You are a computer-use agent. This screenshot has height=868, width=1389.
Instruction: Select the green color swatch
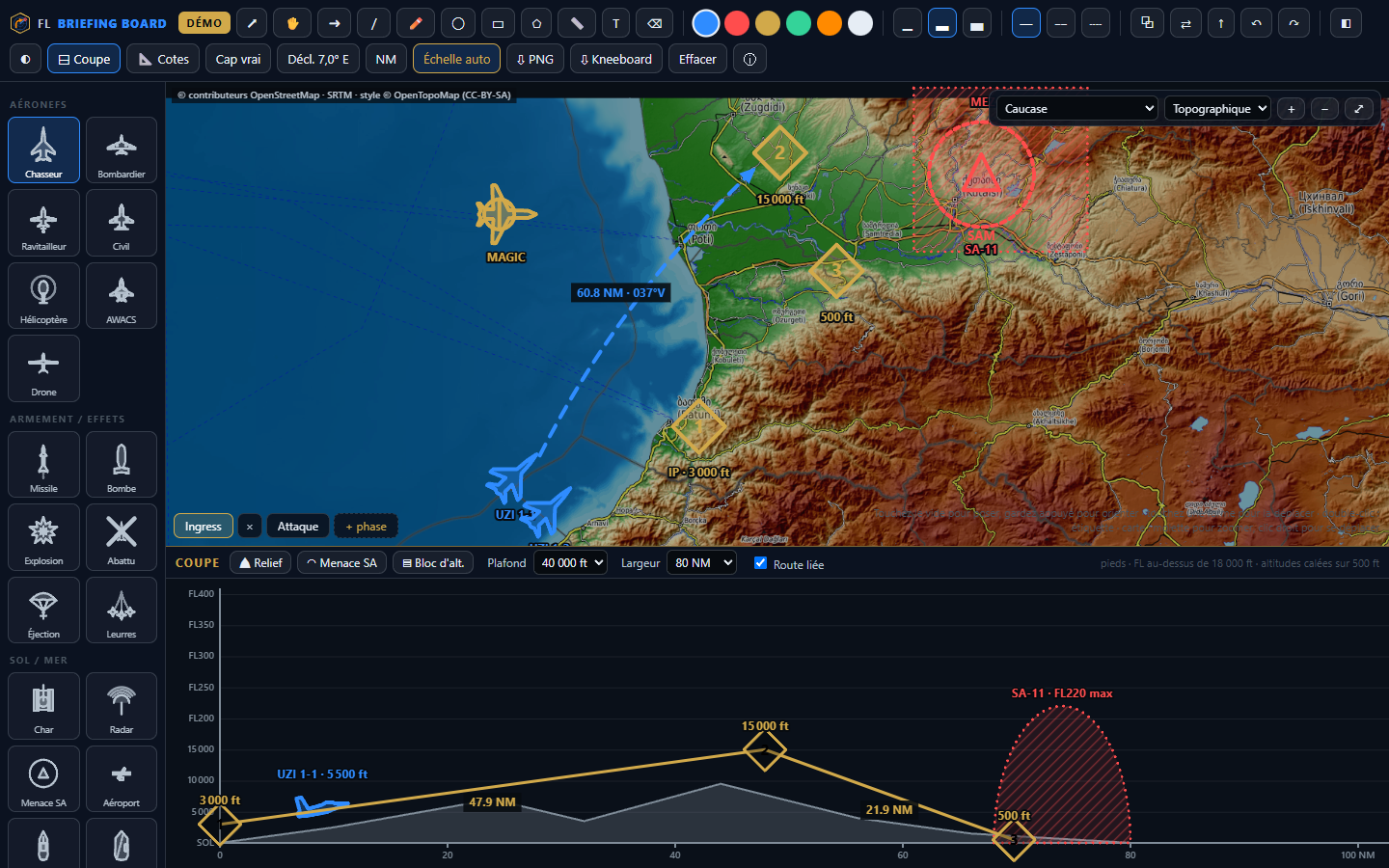pyautogui.click(x=799, y=23)
